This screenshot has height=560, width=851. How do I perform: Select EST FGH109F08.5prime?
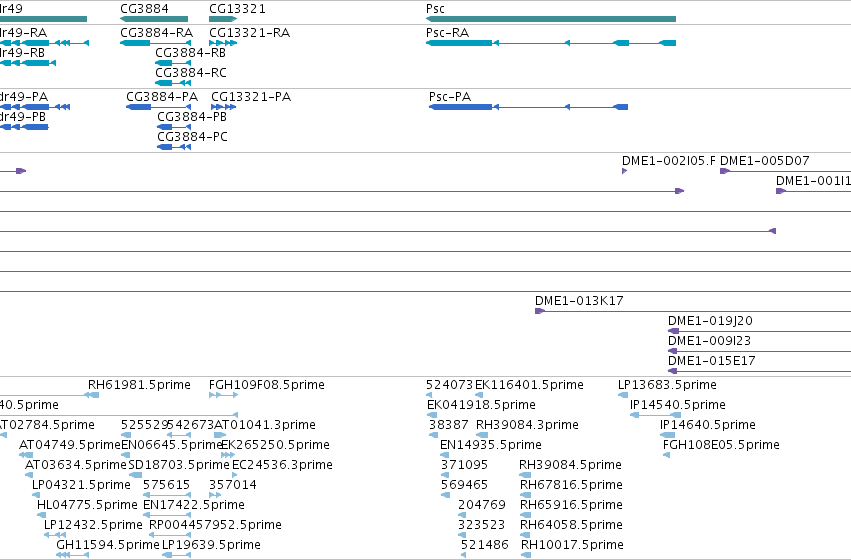click(x=266, y=385)
